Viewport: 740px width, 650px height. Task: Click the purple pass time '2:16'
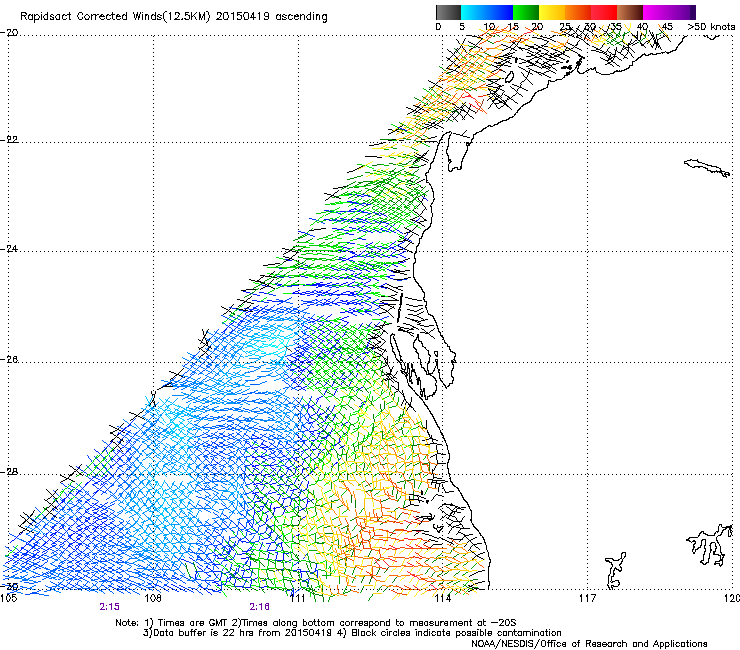tap(260, 607)
